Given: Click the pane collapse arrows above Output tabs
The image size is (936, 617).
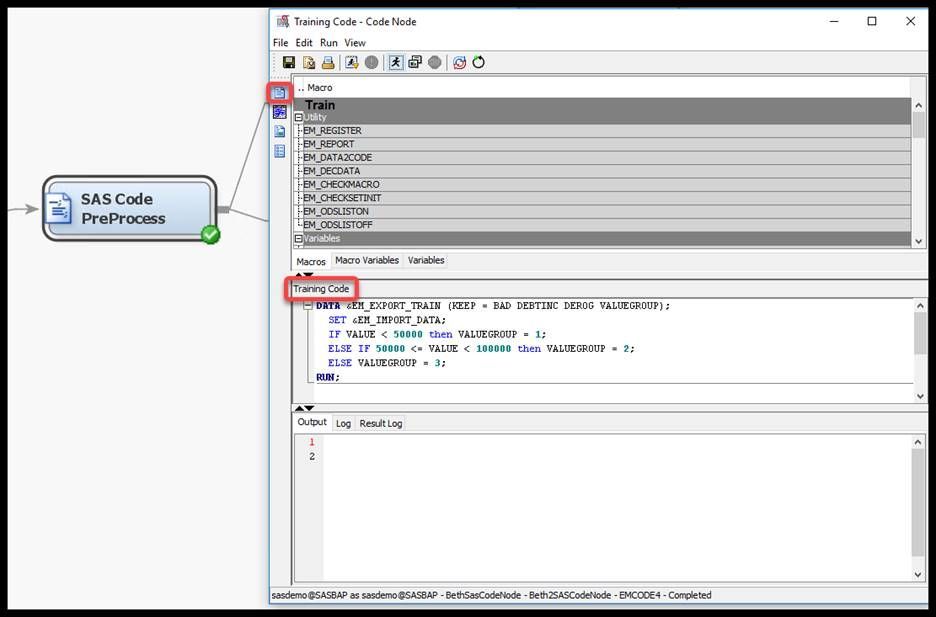Looking at the screenshot, I should click(304, 408).
